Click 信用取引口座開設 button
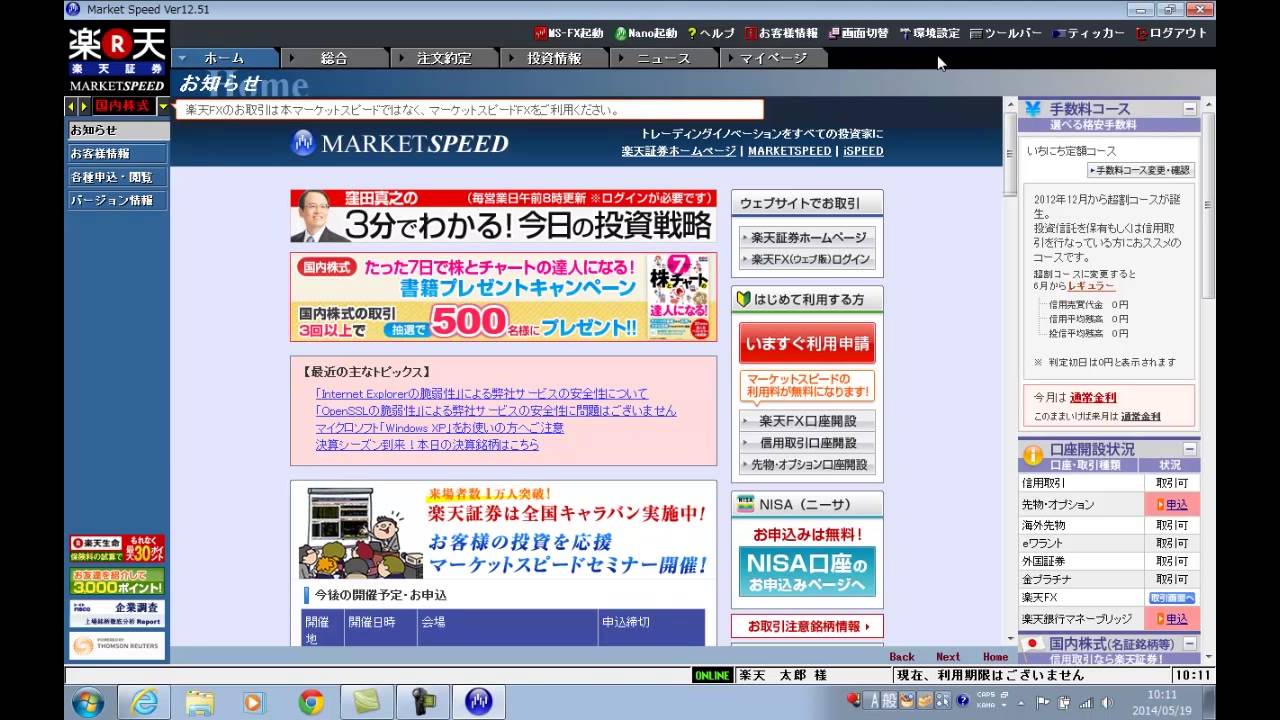 [807, 443]
